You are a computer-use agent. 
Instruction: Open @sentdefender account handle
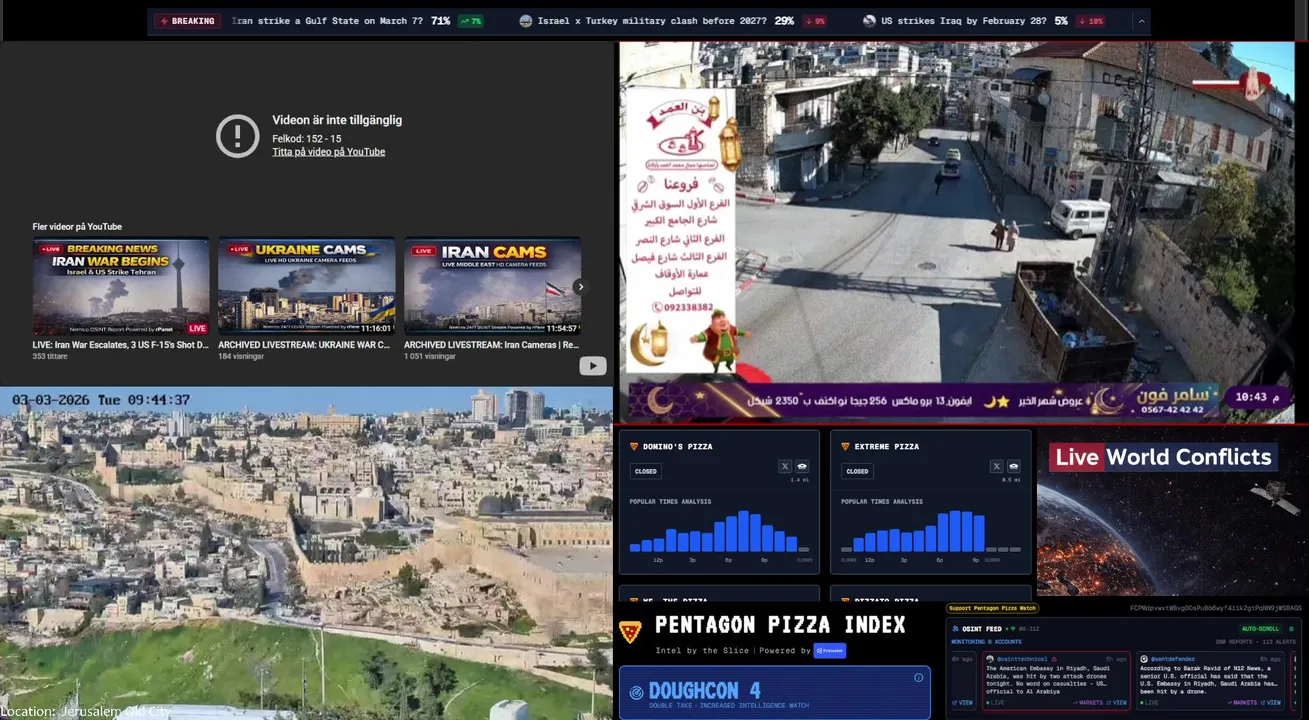coord(1173,659)
